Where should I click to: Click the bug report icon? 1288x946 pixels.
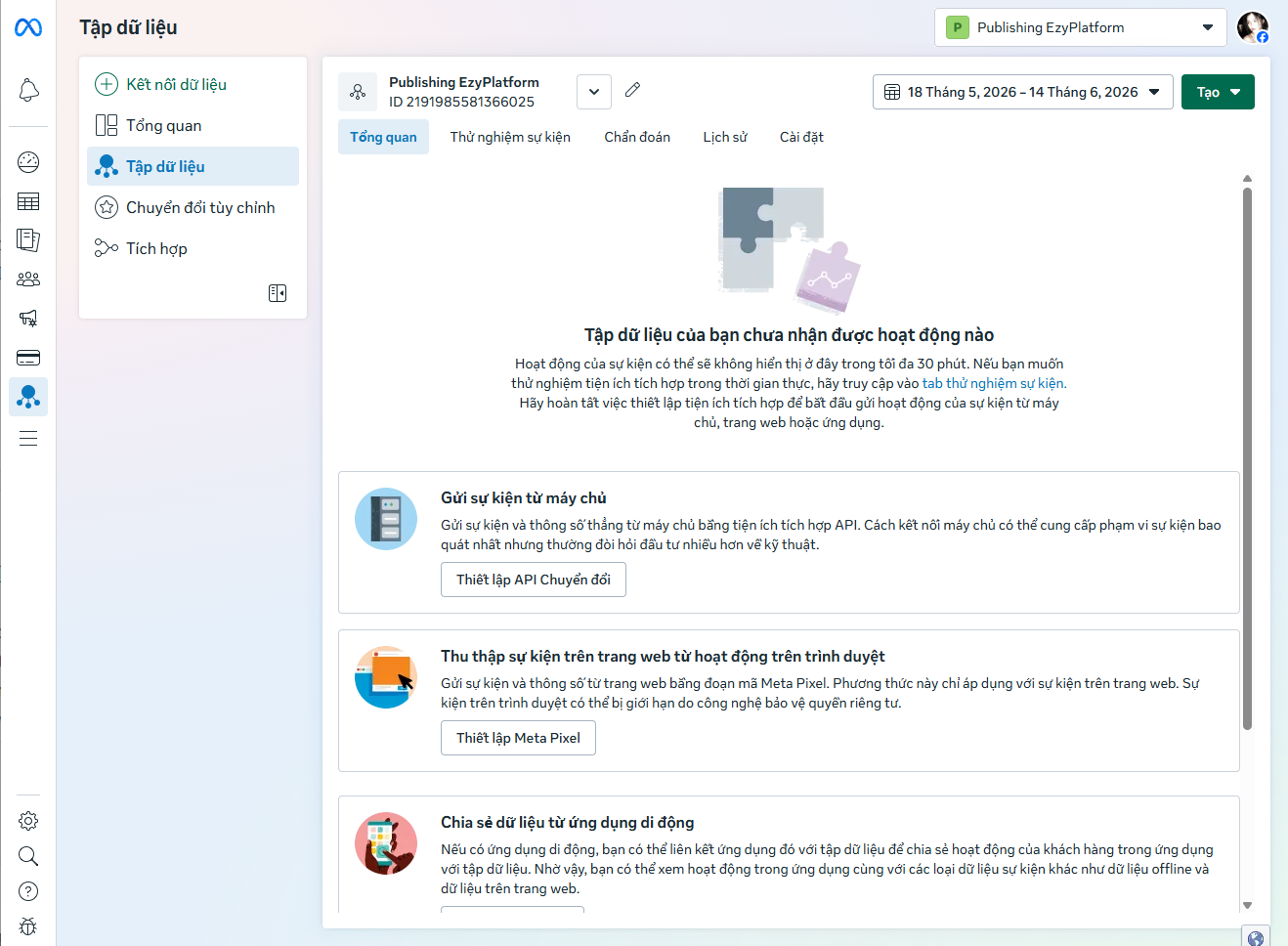(28, 926)
